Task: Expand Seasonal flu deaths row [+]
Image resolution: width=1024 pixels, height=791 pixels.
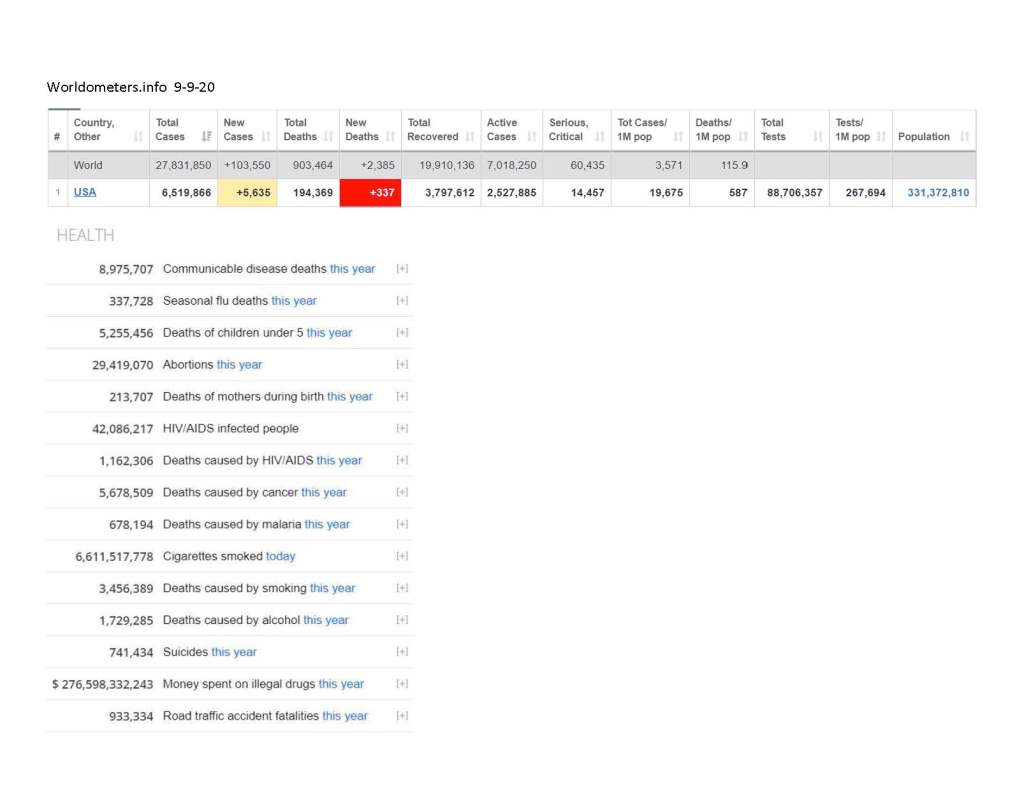Action: click(402, 301)
